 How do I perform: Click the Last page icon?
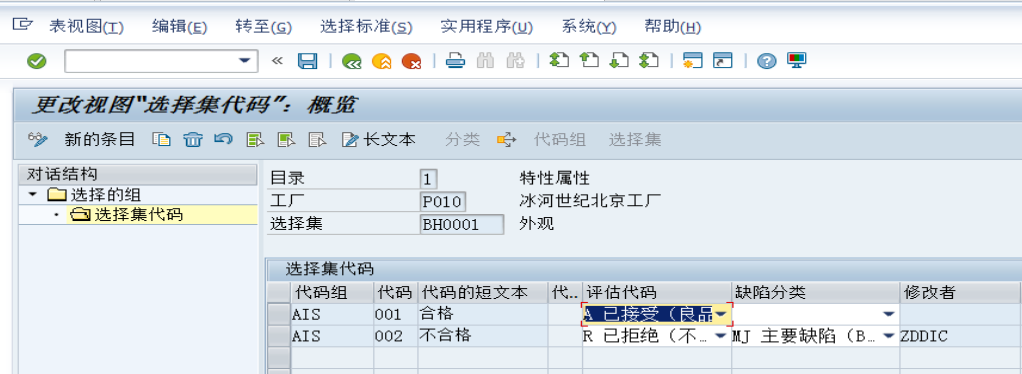(649, 61)
